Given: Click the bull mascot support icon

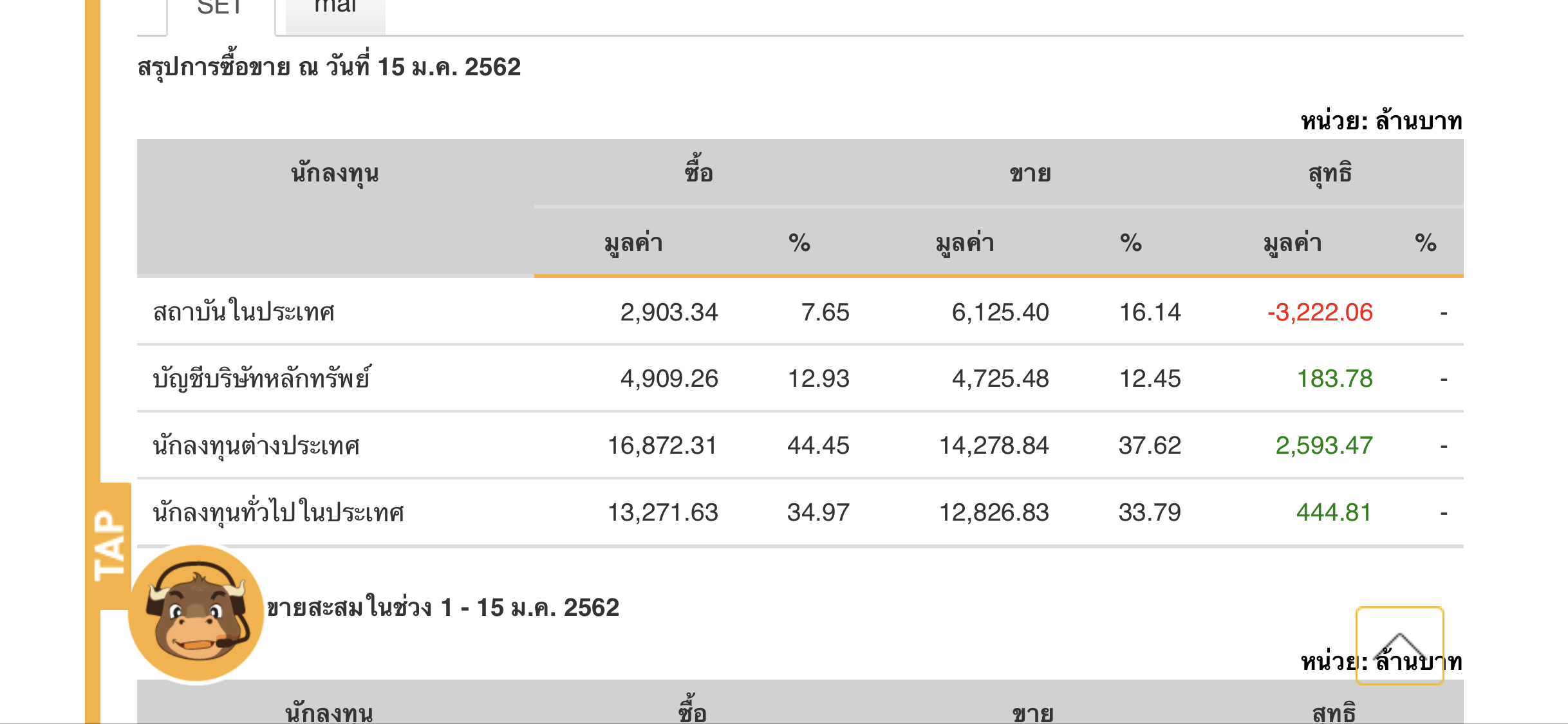Looking at the screenshot, I should 196,613.
